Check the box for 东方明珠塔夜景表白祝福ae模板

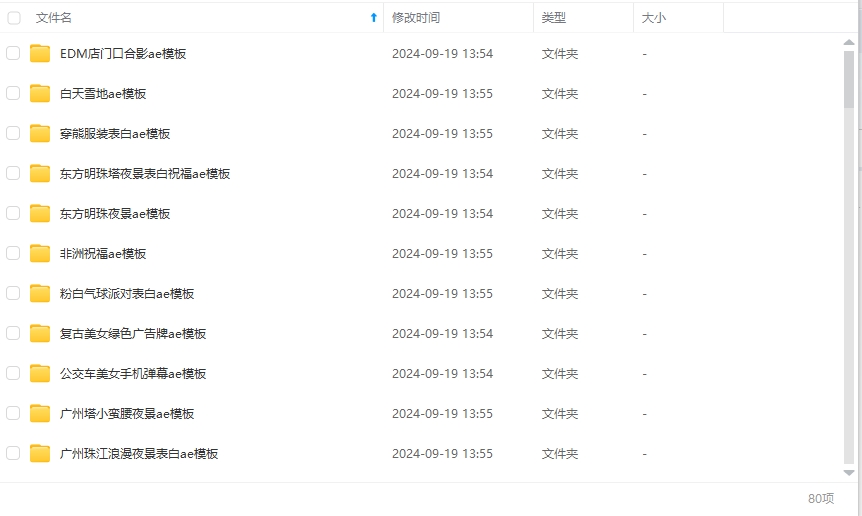coord(13,173)
